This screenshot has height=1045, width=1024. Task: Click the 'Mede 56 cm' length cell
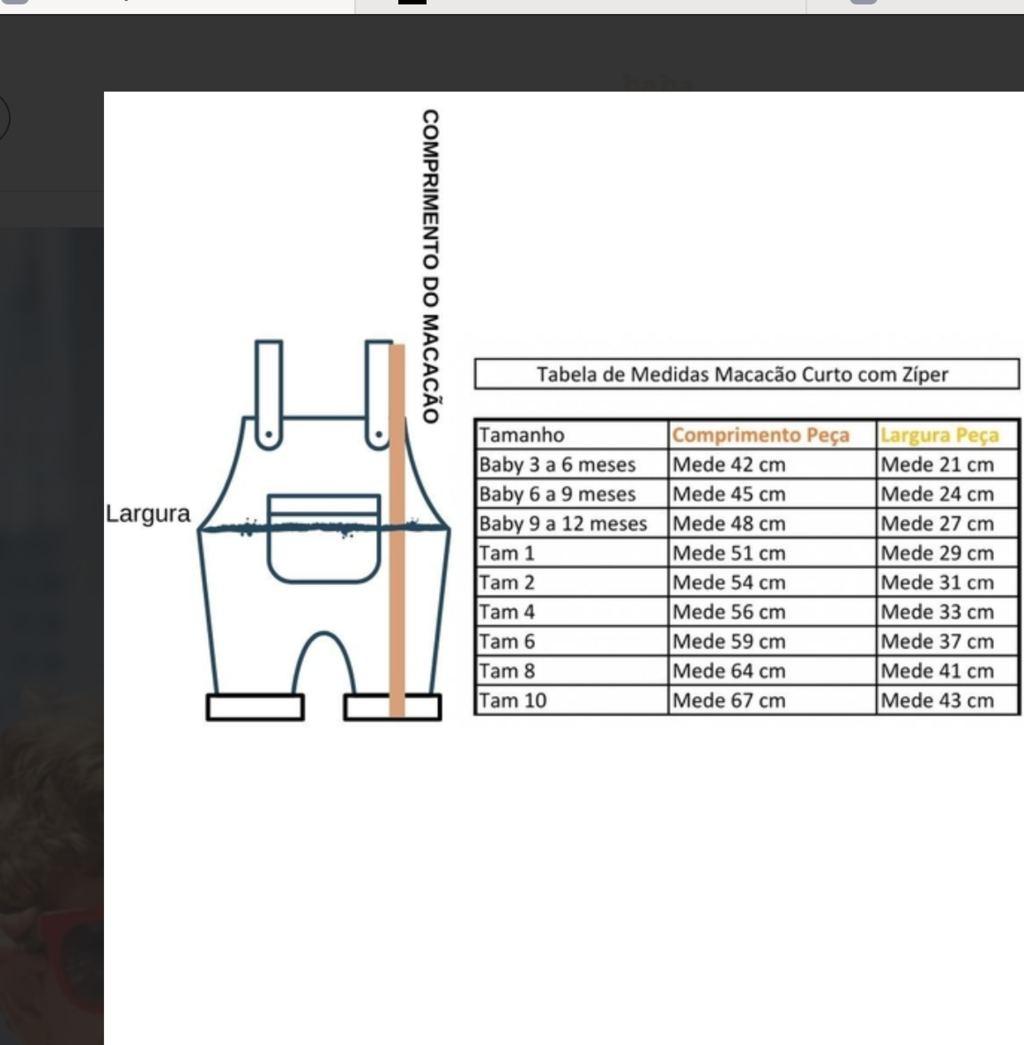(772, 612)
